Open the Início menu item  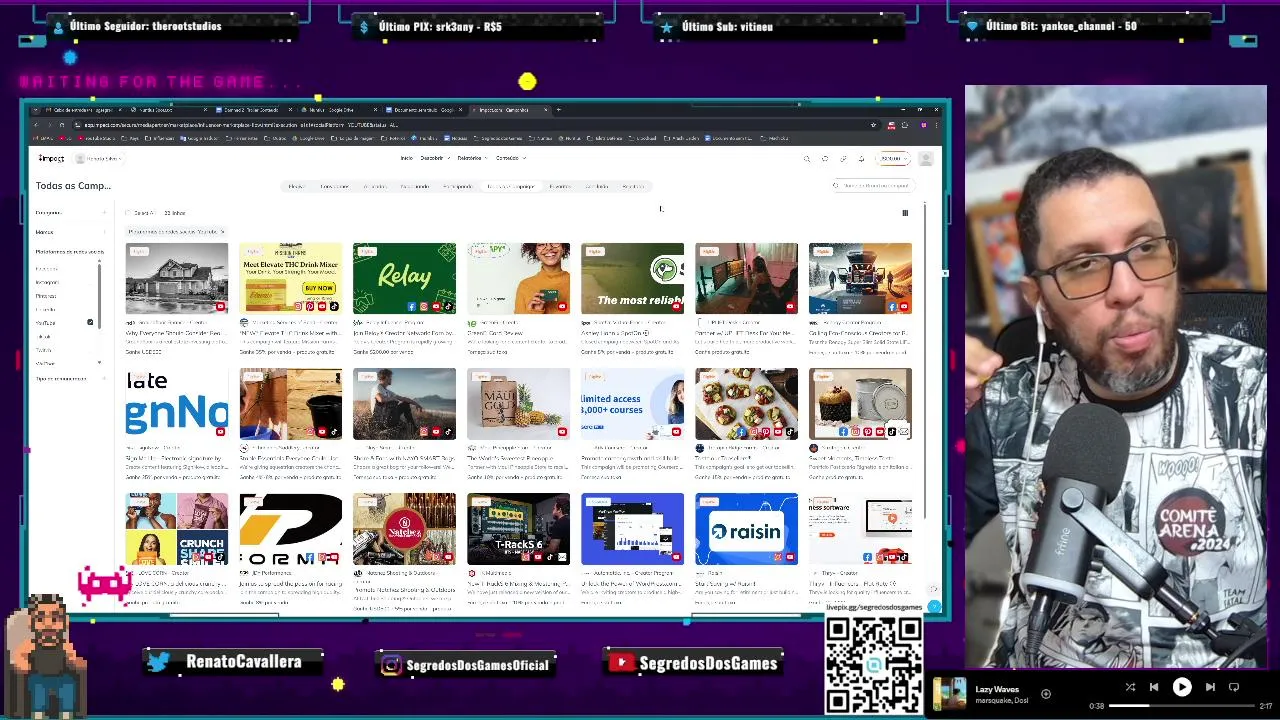[x=406, y=158]
